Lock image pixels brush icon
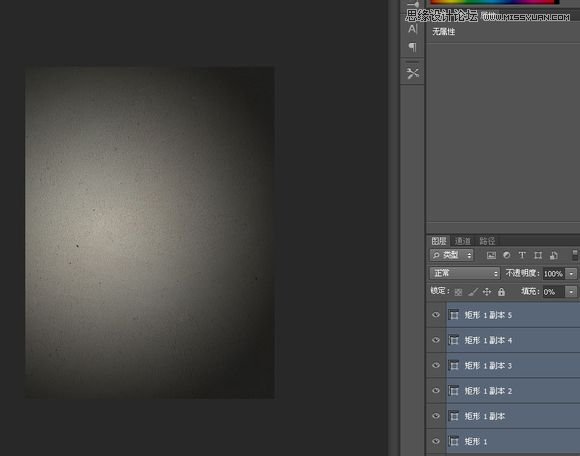The image size is (580, 456). 473,292
